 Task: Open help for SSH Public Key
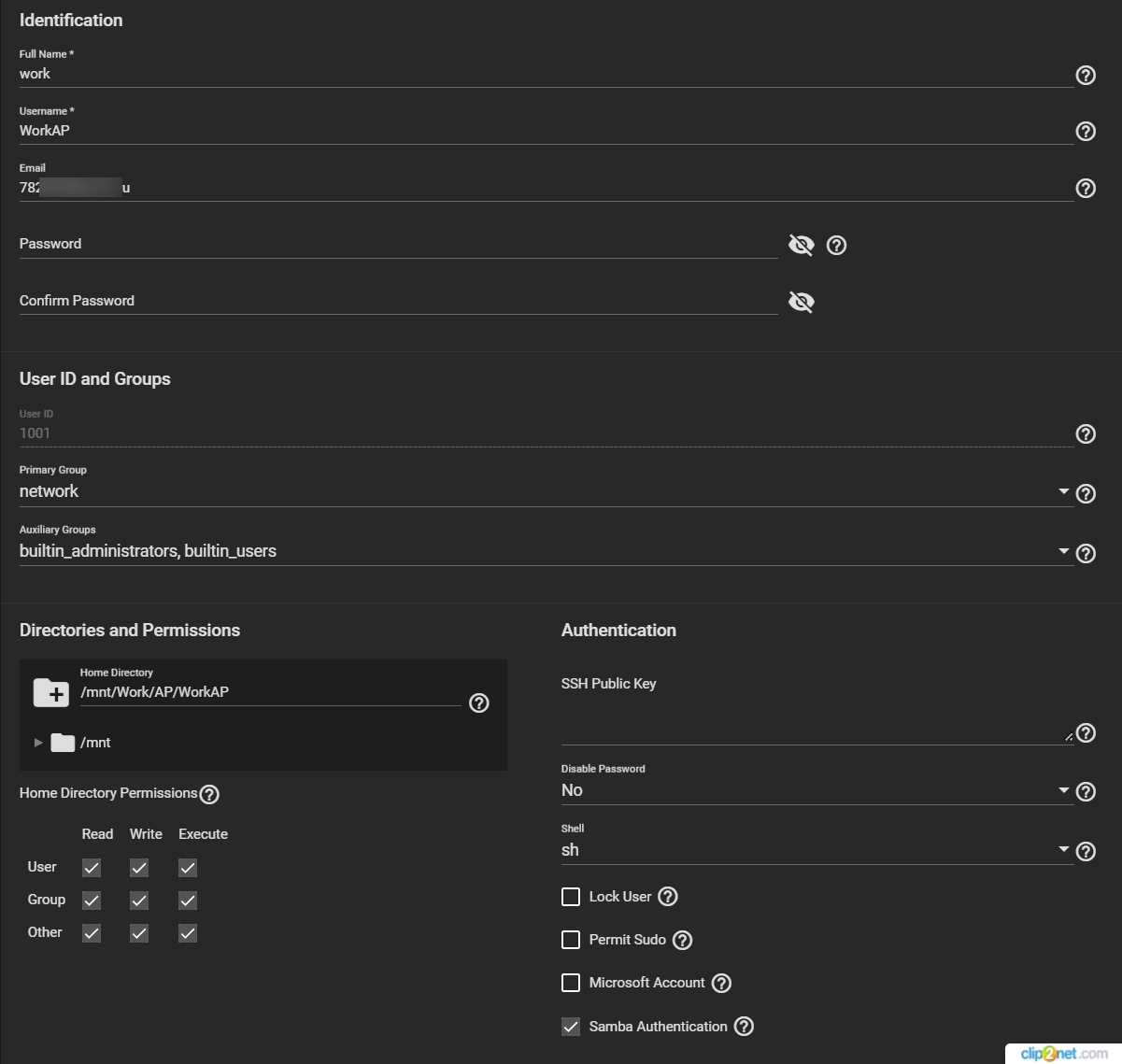[x=1086, y=733]
